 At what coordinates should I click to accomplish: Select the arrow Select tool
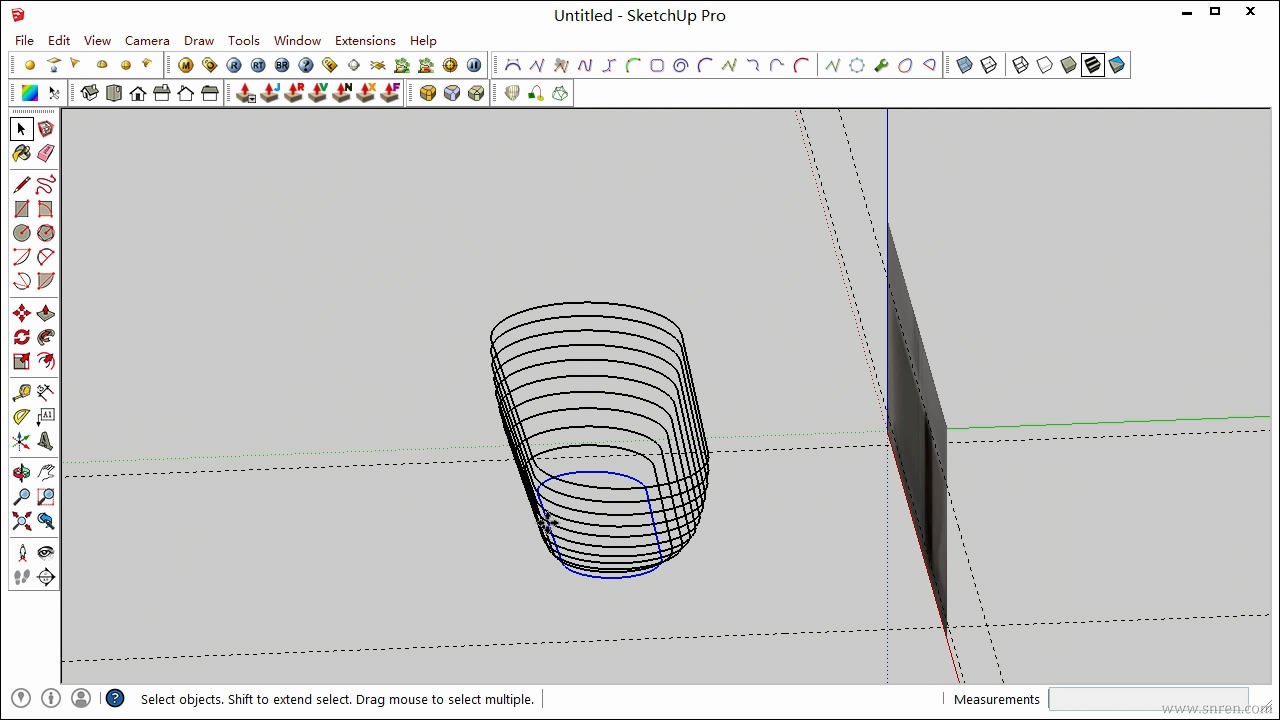21,129
